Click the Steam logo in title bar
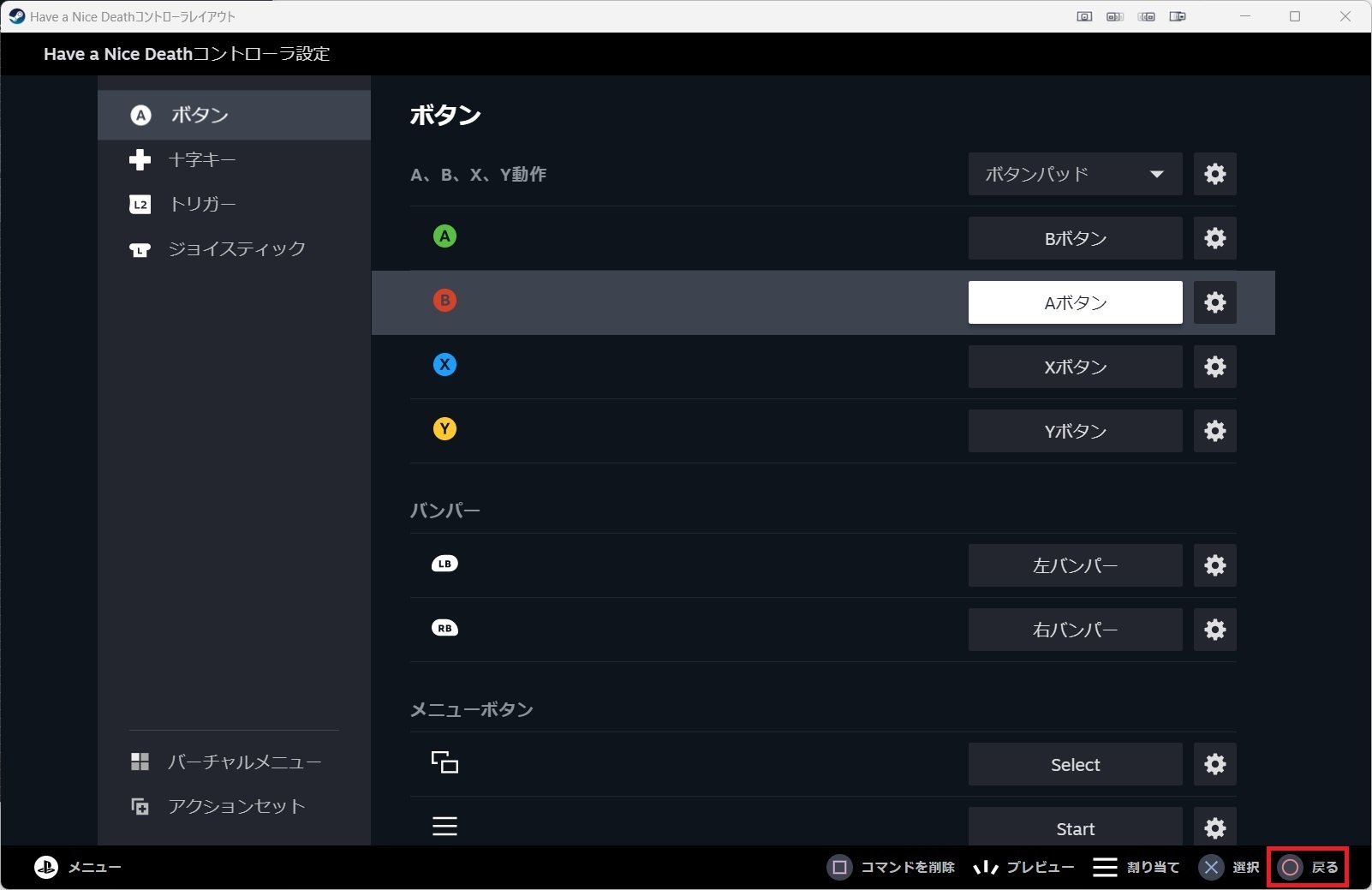The height and width of the screenshot is (890, 1372). click(16, 16)
